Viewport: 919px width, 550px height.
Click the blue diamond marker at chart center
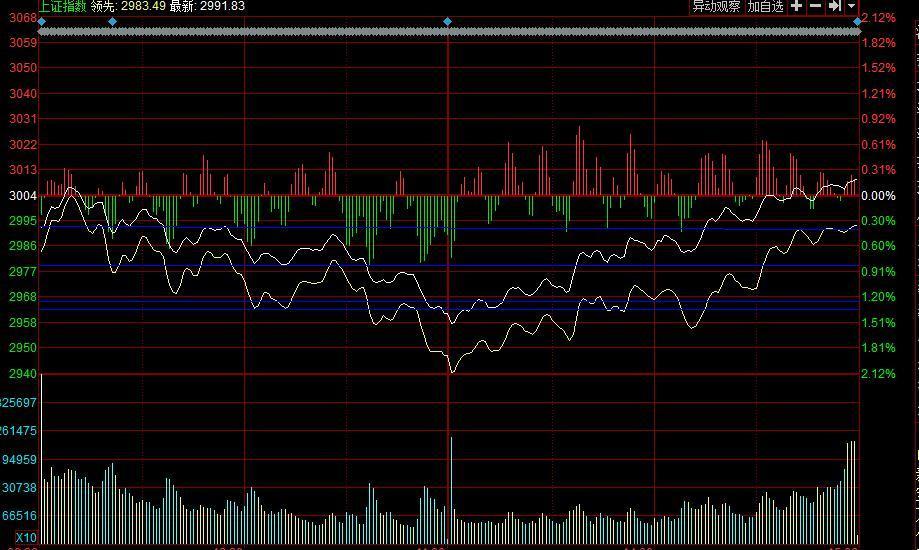click(x=447, y=21)
